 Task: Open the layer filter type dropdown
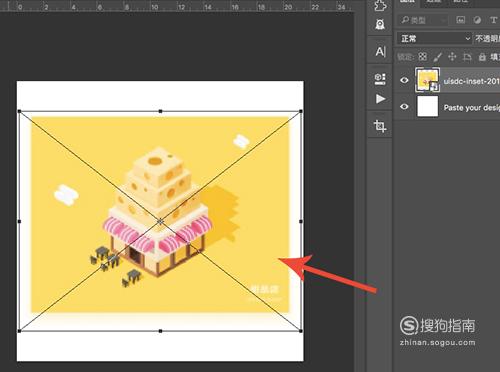point(423,20)
